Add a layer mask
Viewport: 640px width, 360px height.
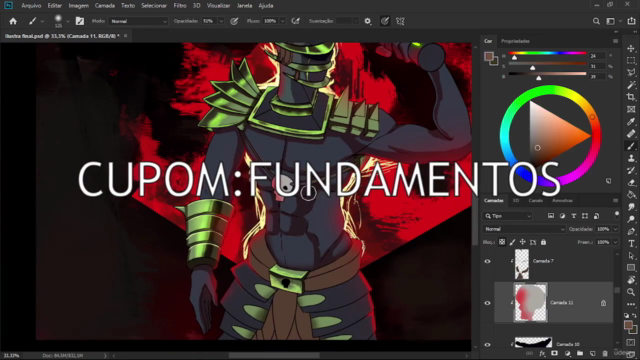pos(554,353)
